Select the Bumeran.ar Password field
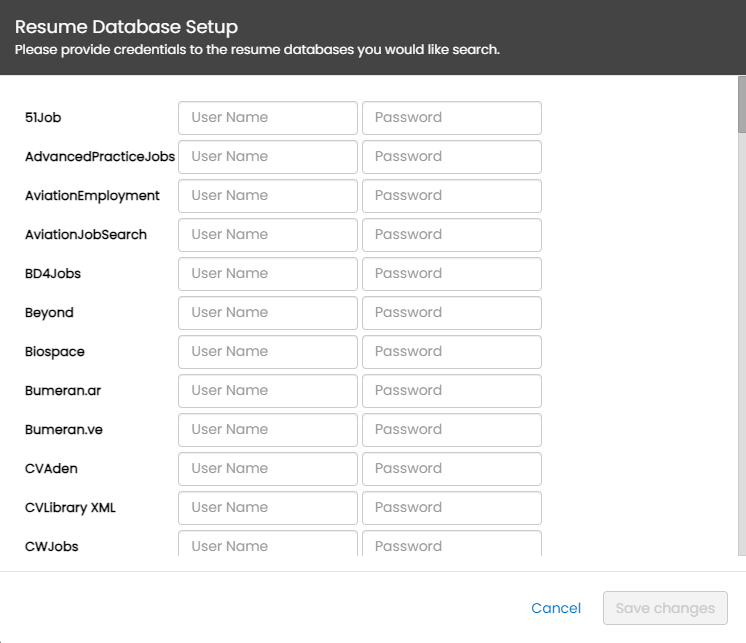This screenshot has width=746, height=643. coord(452,391)
